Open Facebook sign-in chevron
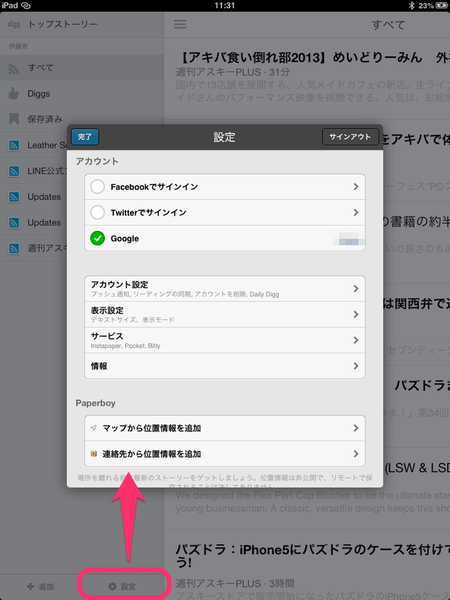 356,186
